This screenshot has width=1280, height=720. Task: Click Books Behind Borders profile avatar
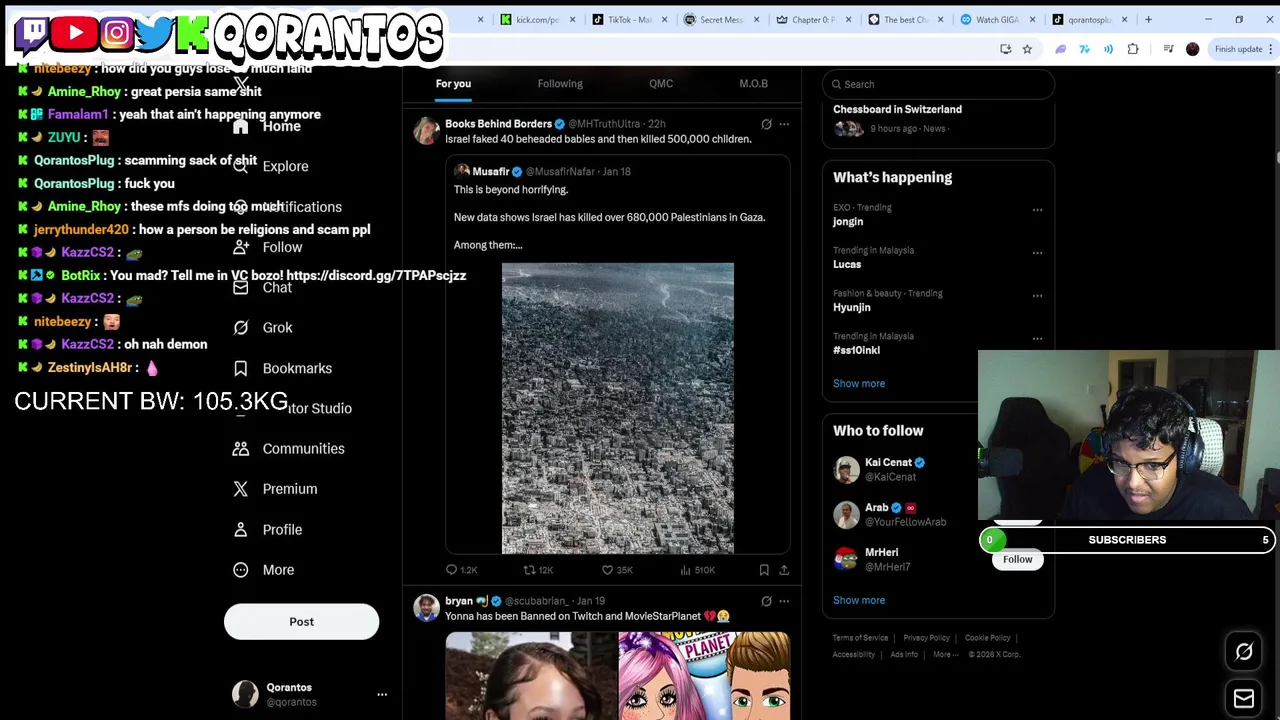coord(427,131)
